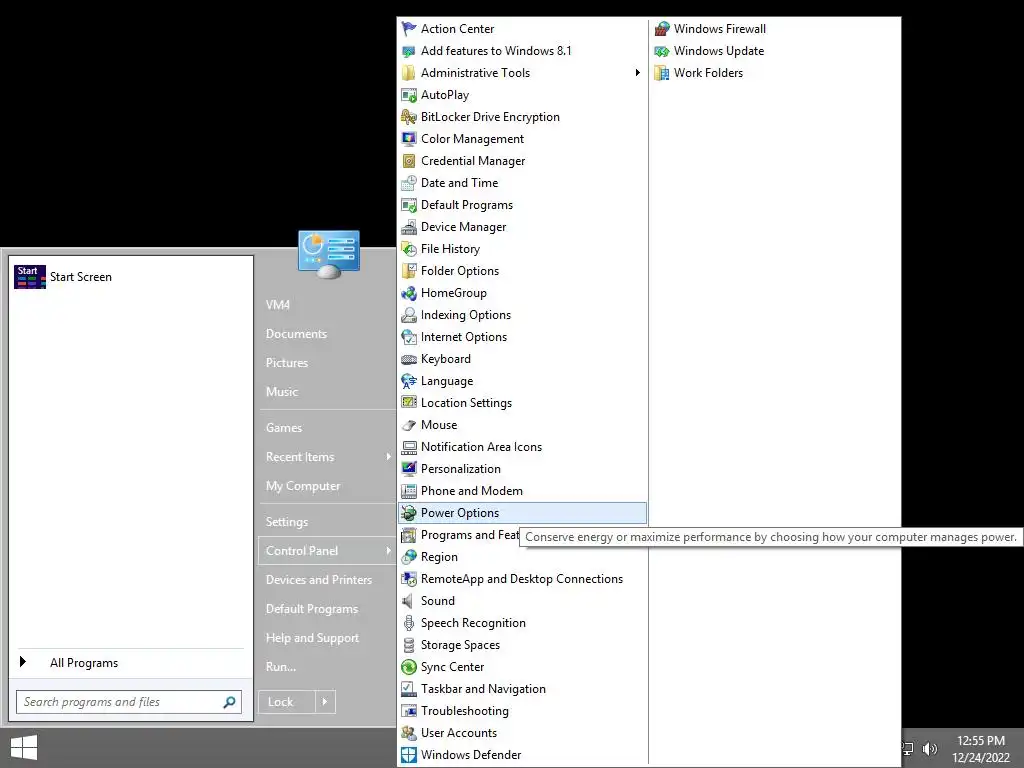Open My Computer

tap(303, 486)
